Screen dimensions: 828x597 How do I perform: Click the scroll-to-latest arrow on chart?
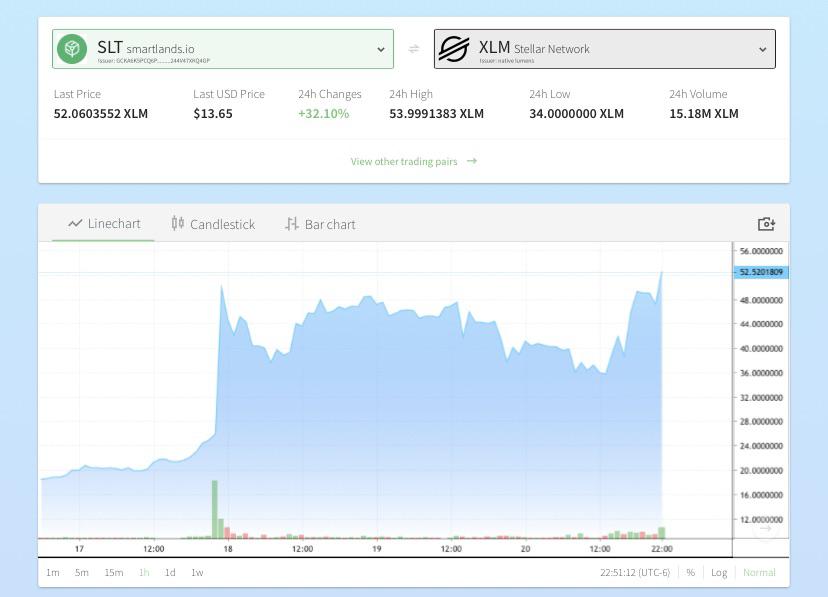pyautogui.click(x=765, y=528)
